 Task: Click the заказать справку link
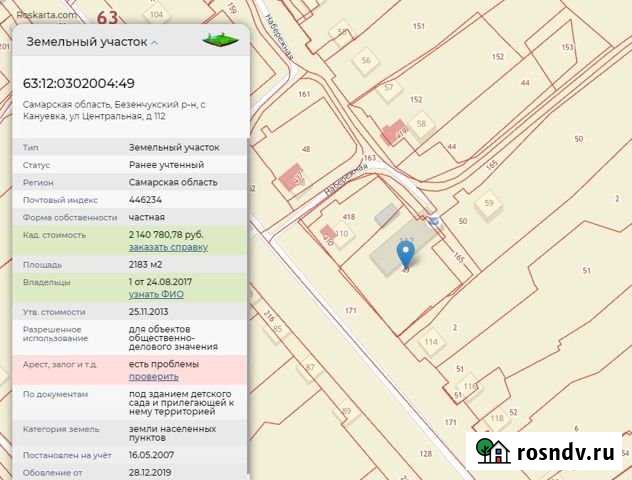[168, 247]
